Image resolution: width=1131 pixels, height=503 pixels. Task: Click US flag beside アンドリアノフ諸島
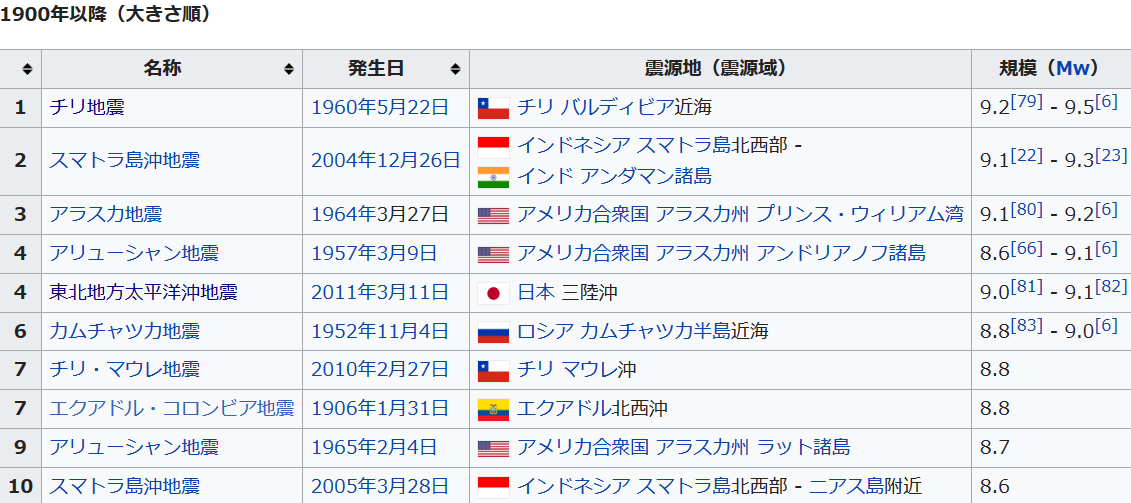coord(493,254)
